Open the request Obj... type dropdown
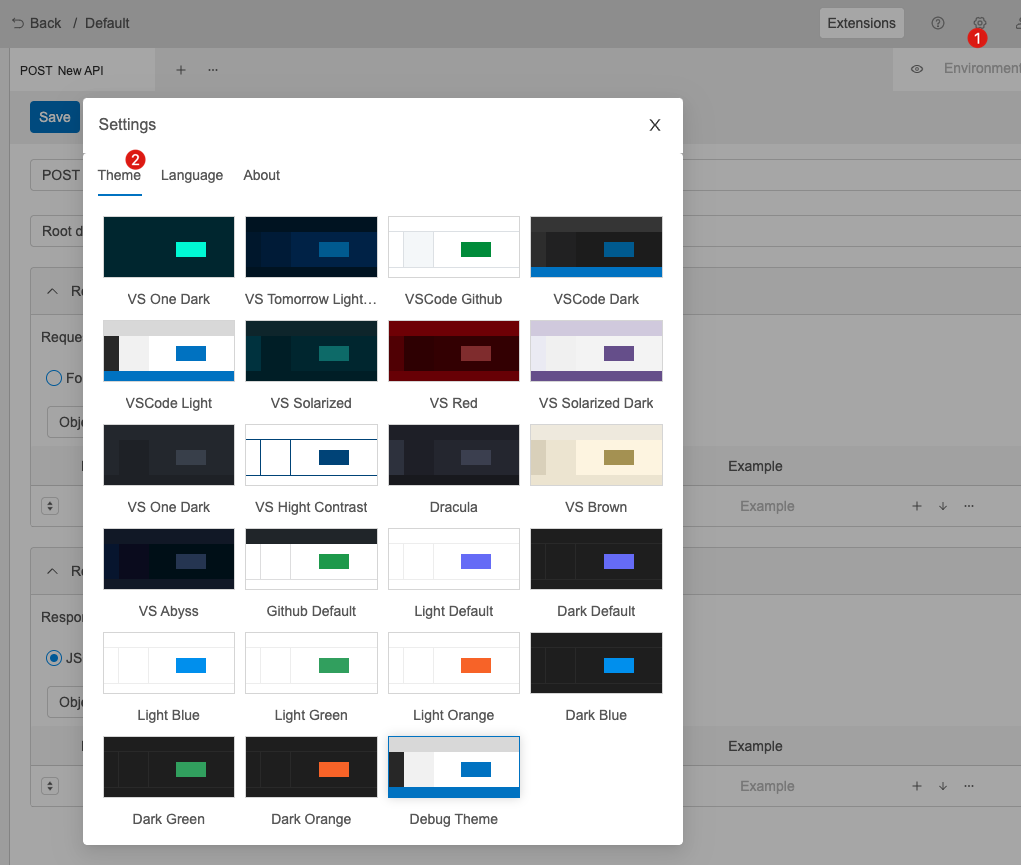Image resolution: width=1021 pixels, height=865 pixels. tap(65, 422)
